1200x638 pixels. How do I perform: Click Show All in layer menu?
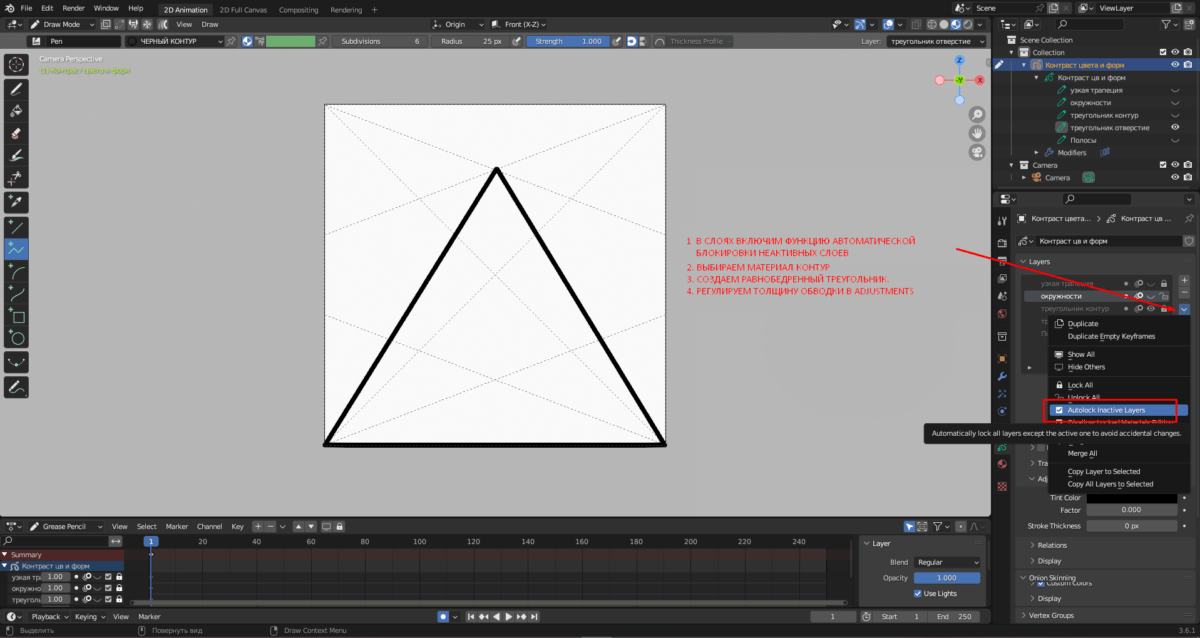[x=1081, y=354]
